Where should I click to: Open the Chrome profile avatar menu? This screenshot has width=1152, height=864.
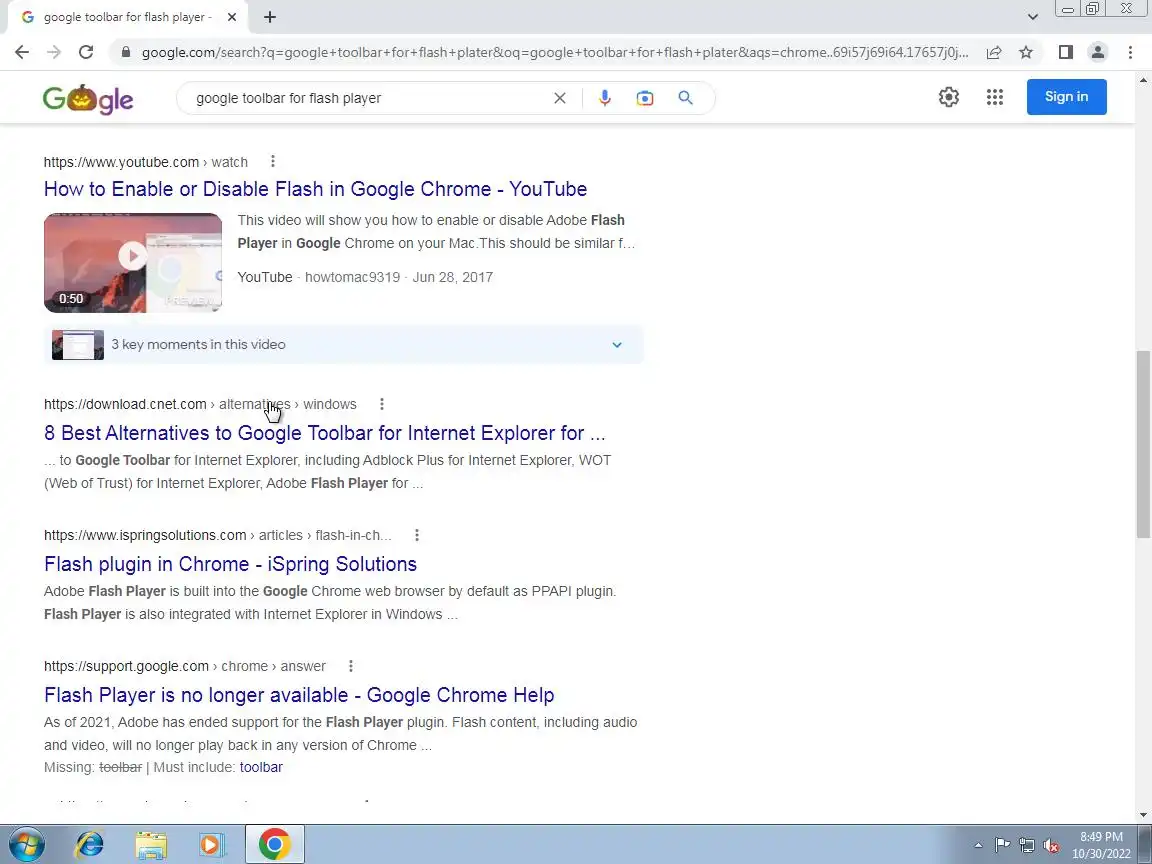pyautogui.click(x=1098, y=52)
